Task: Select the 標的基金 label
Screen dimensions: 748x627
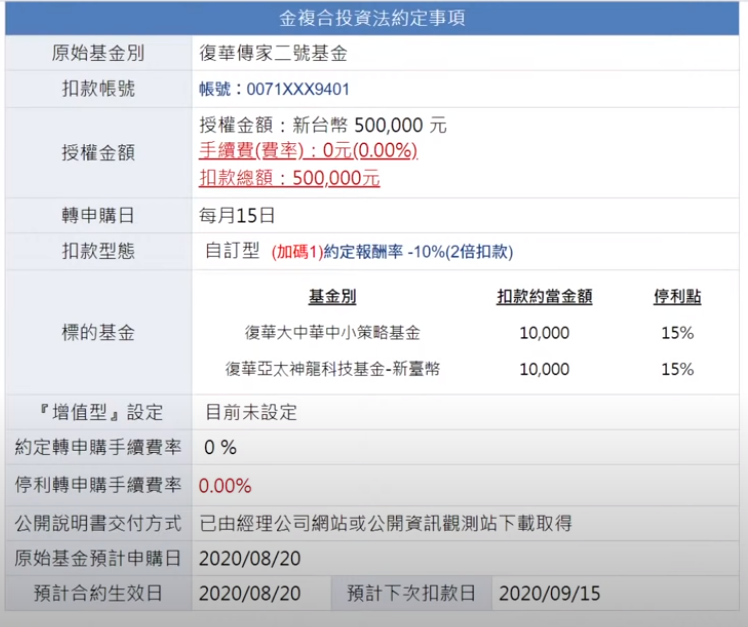Action: pos(98,333)
